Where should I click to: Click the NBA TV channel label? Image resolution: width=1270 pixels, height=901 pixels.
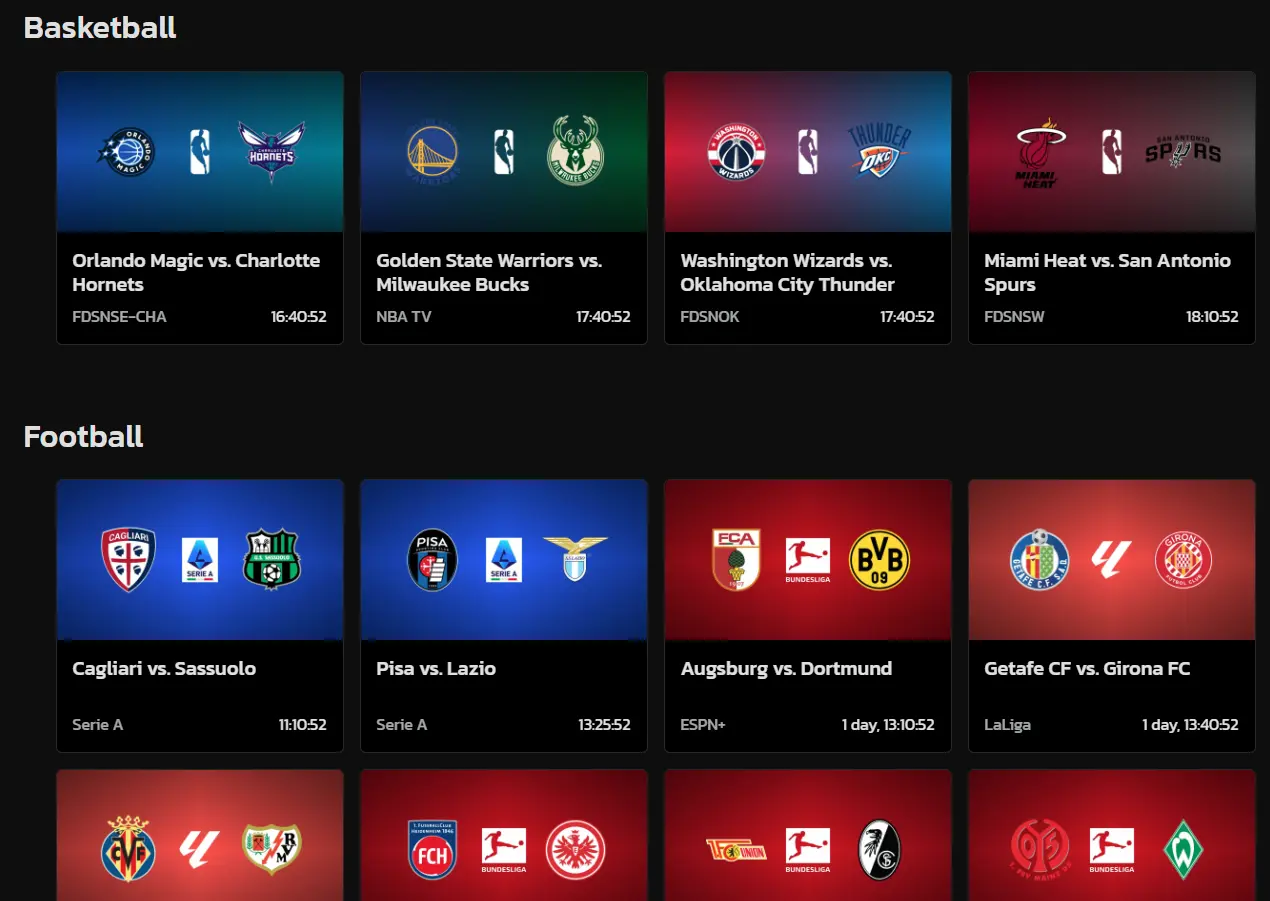pos(404,317)
